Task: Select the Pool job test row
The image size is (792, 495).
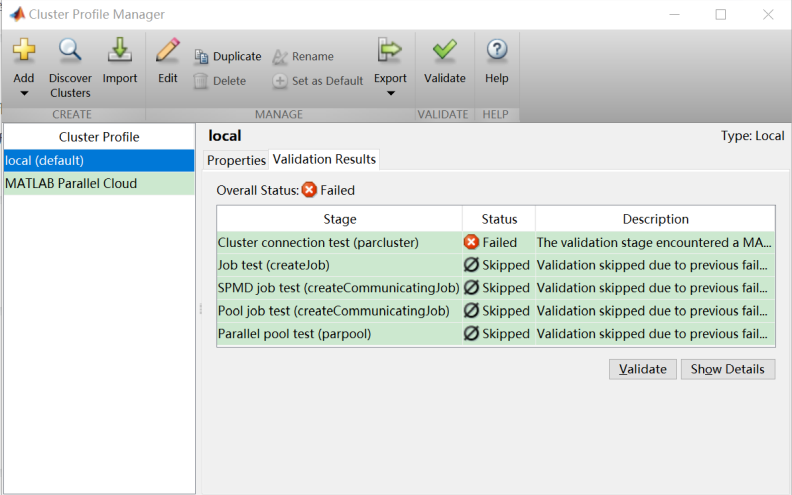Action: (496, 311)
